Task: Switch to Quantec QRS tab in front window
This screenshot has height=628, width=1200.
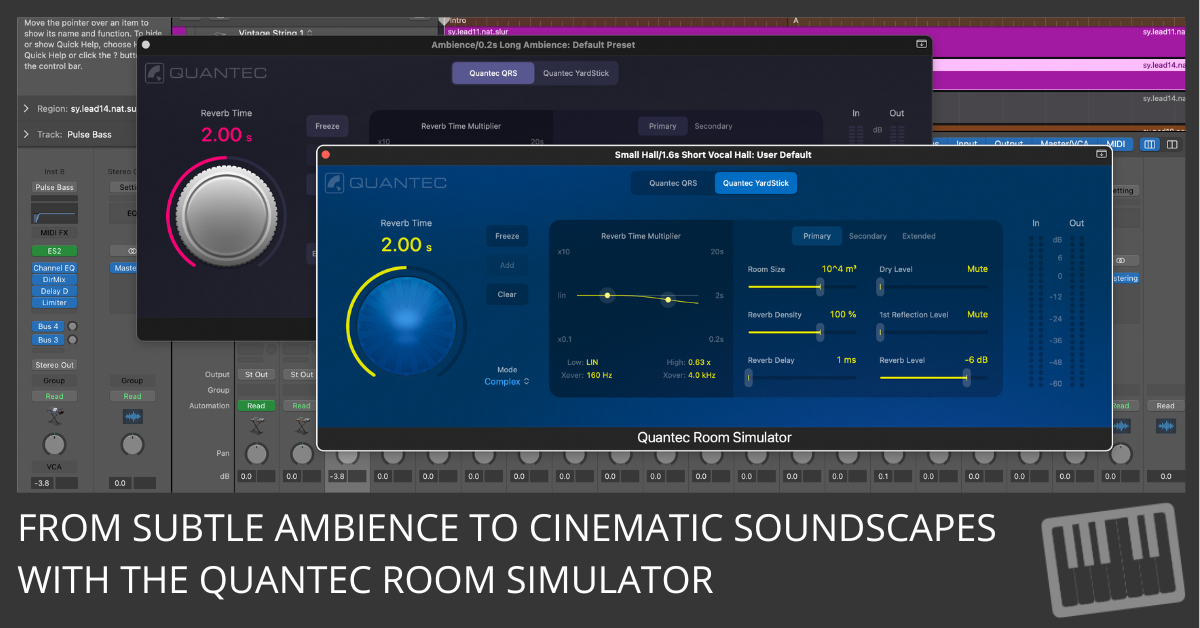Action: pyautogui.click(x=673, y=183)
